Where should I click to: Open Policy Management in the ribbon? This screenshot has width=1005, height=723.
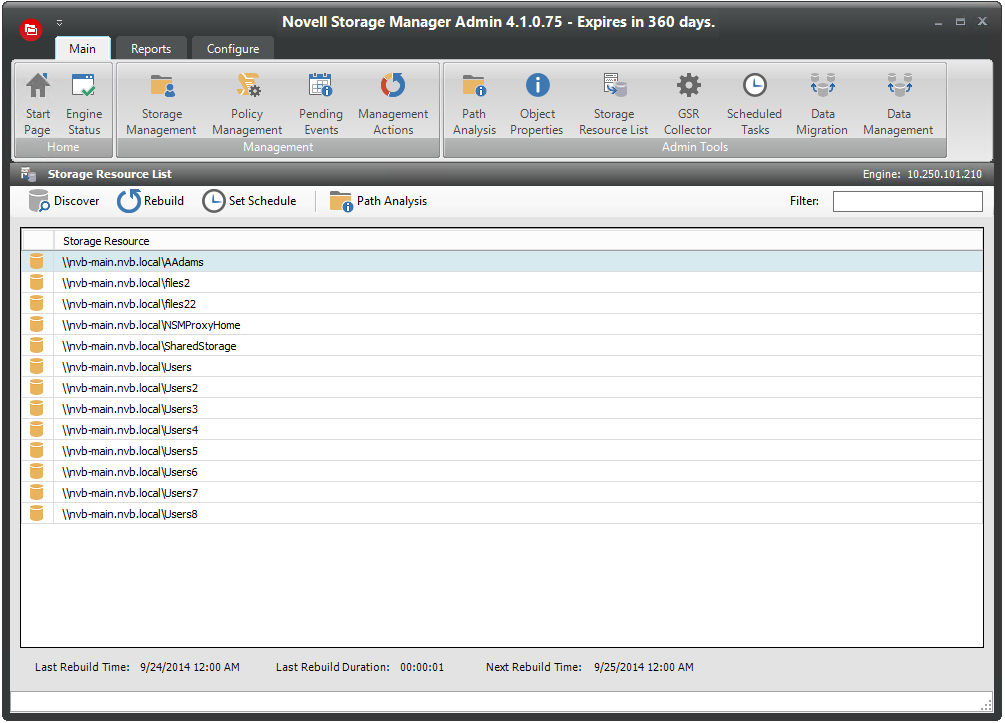click(247, 104)
